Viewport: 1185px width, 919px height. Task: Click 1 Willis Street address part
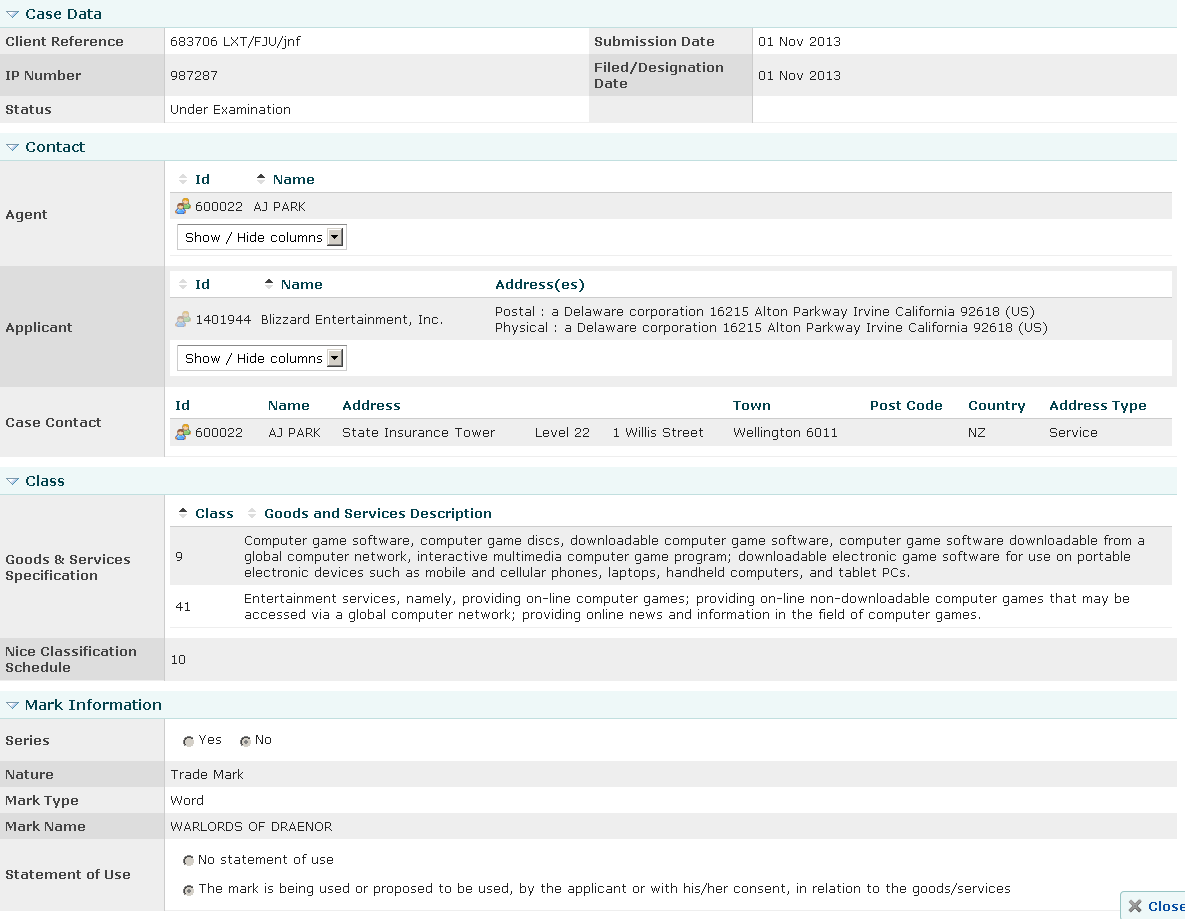657,432
